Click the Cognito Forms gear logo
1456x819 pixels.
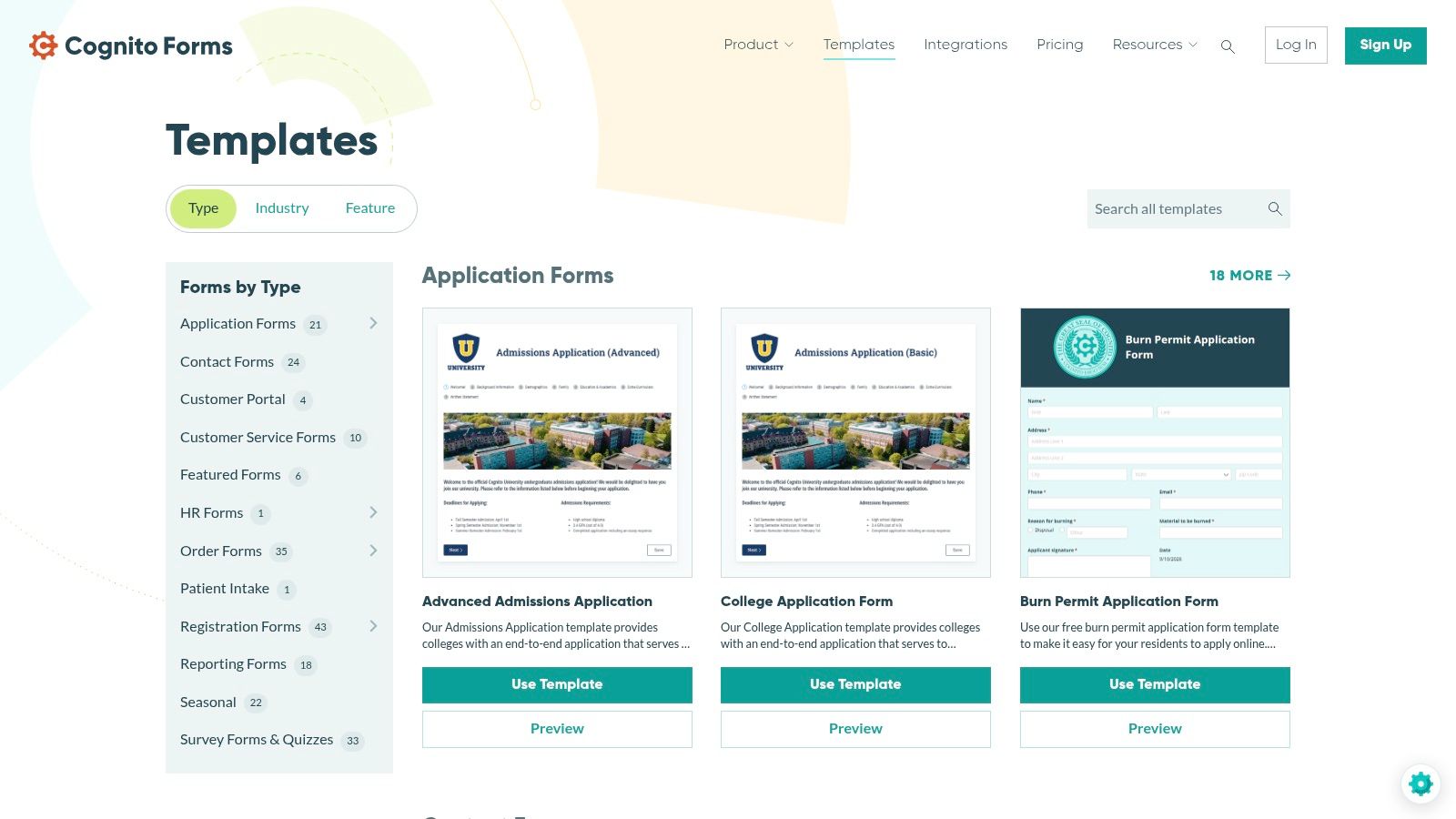coord(43,45)
